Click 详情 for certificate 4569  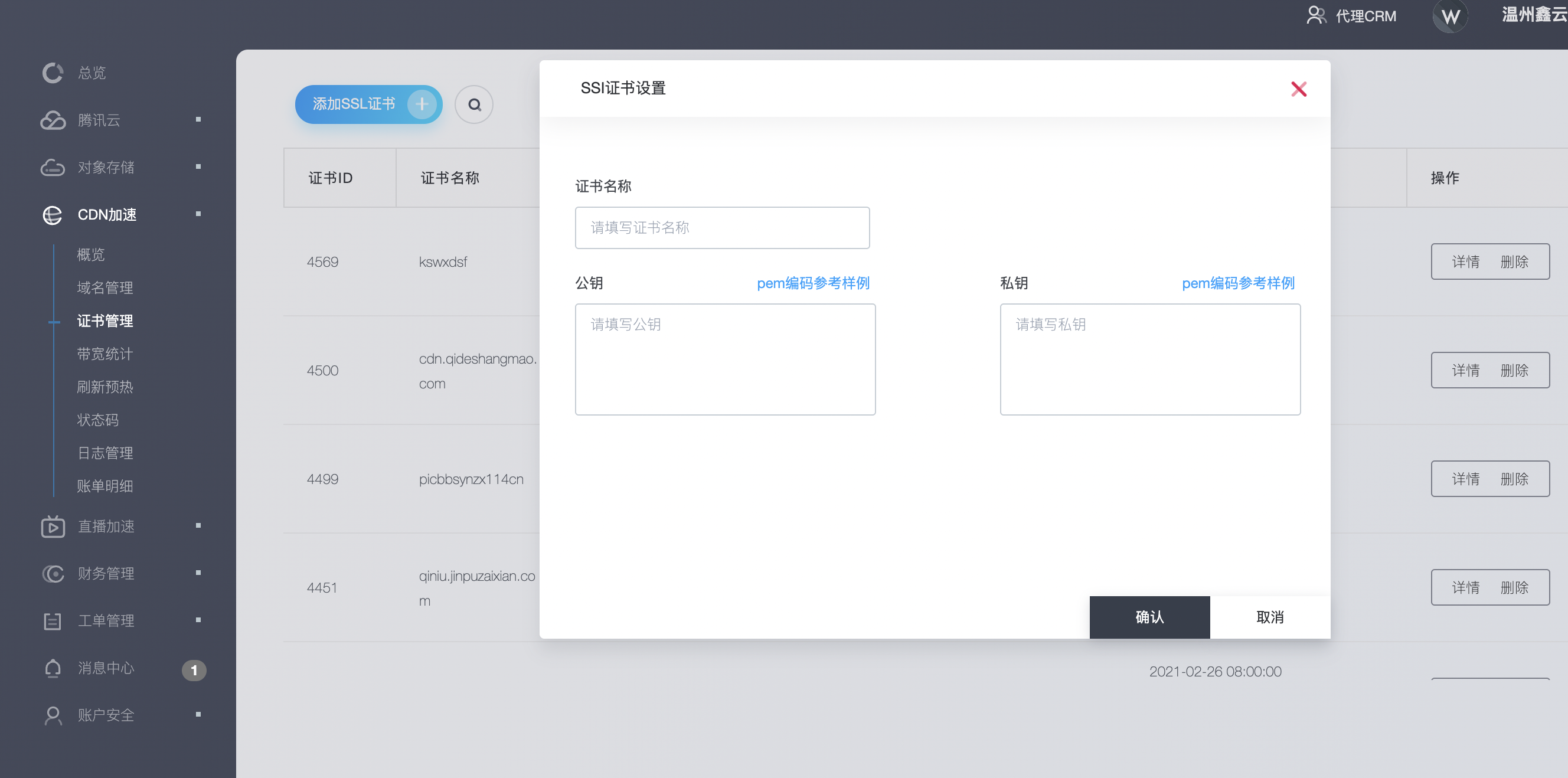[x=1465, y=262]
